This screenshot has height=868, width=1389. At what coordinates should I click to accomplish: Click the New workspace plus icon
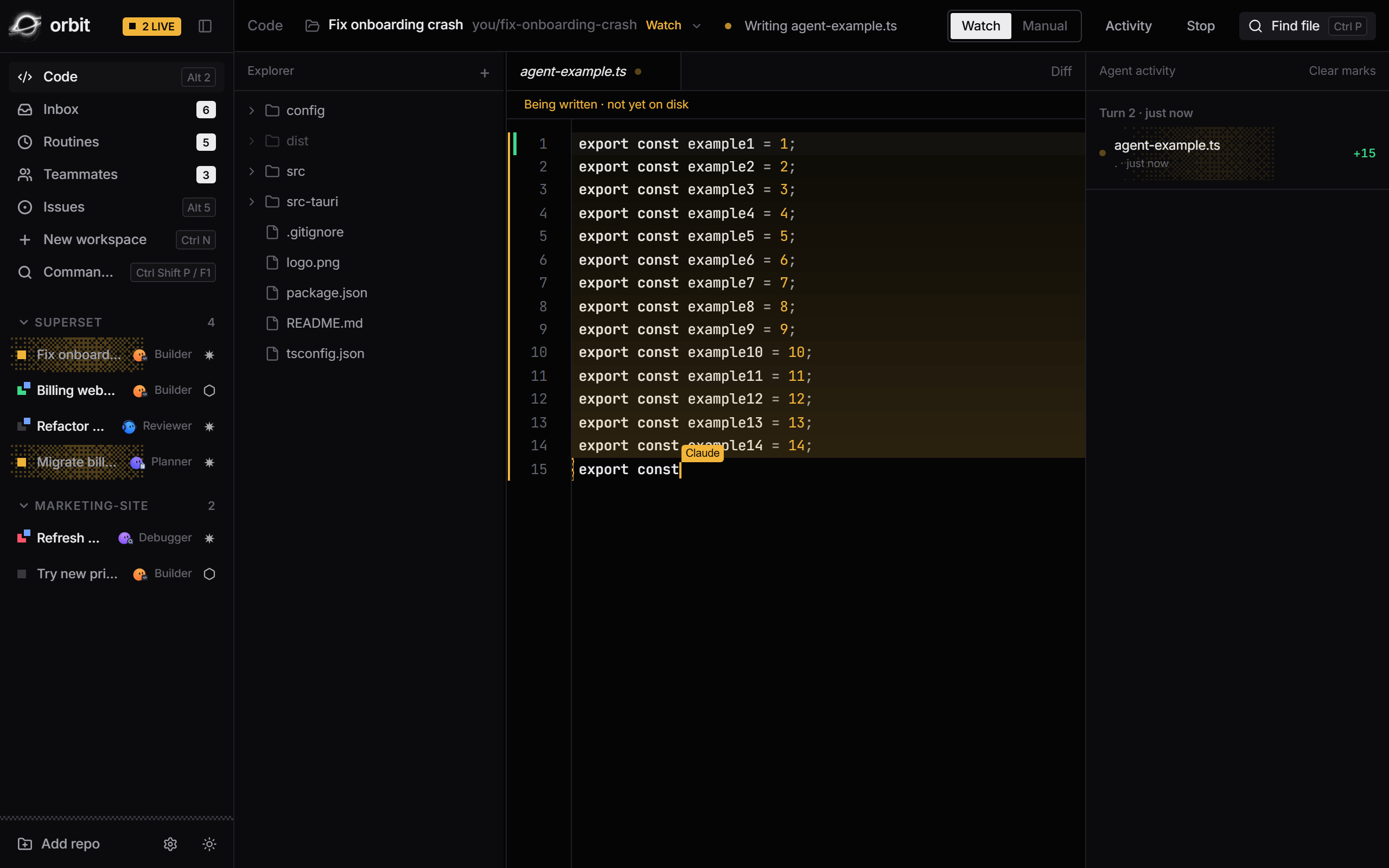point(24,240)
